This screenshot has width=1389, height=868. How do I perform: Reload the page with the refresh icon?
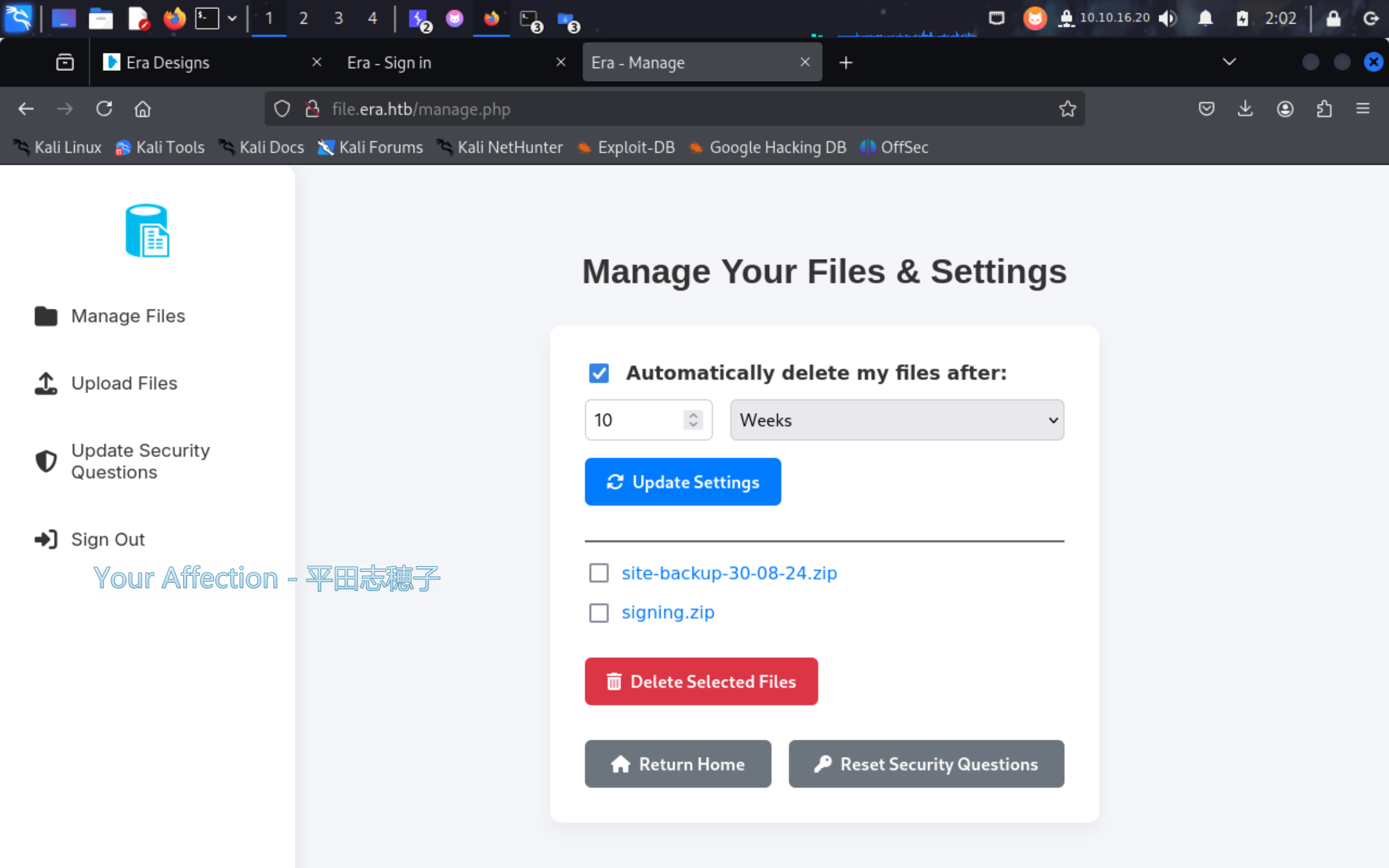104,109
